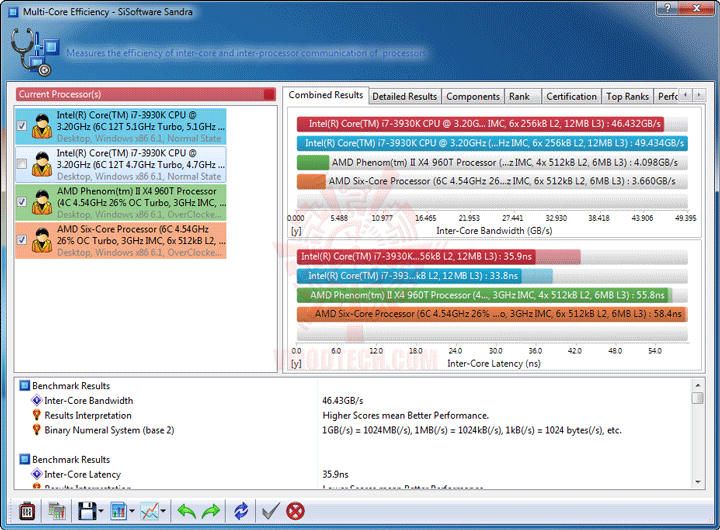Click the avatar icon of the 5.1GHz i7-3930K

point(42,126)
